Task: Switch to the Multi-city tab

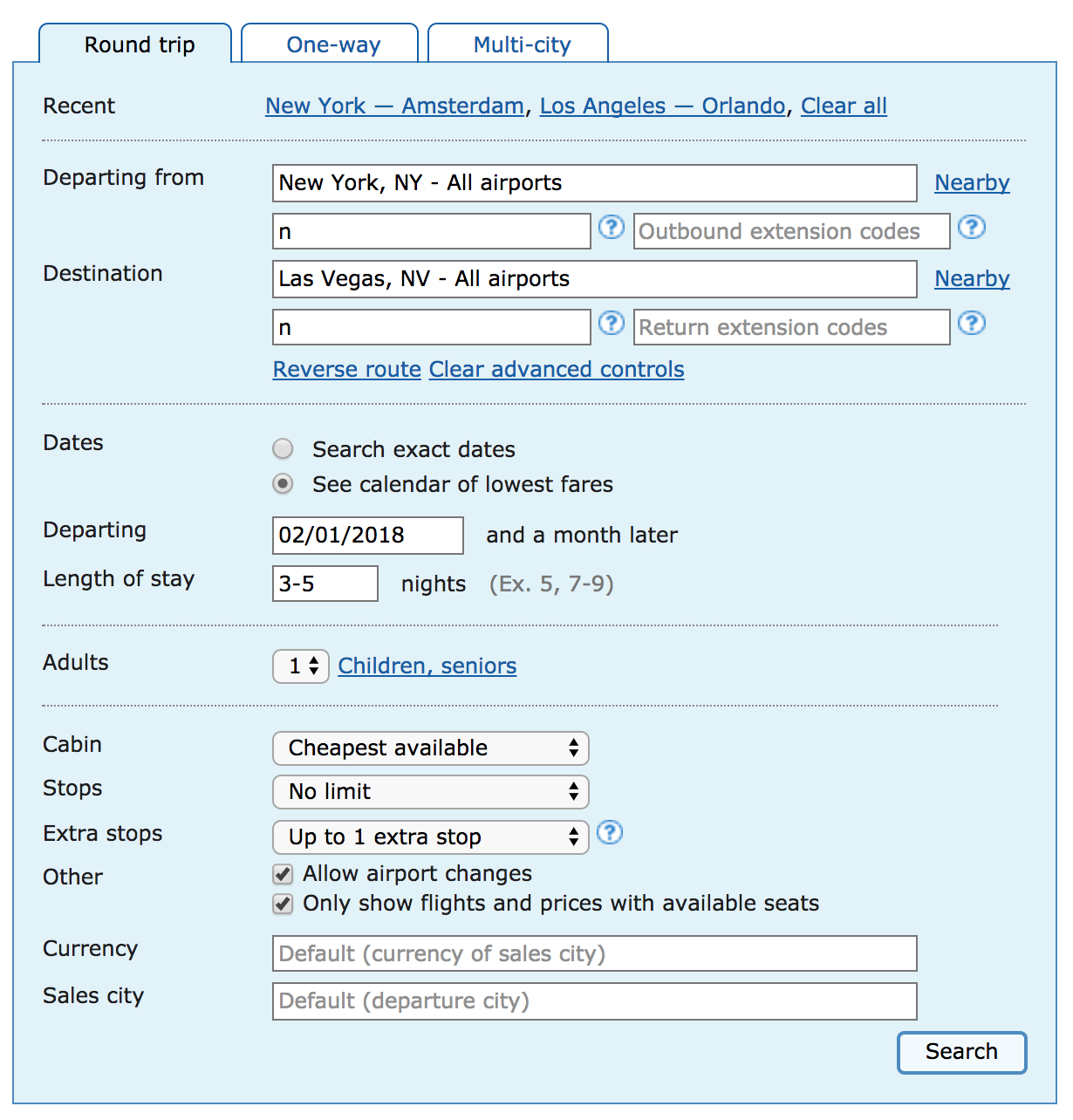Action: pyautogui.click(x=521, y=44)
